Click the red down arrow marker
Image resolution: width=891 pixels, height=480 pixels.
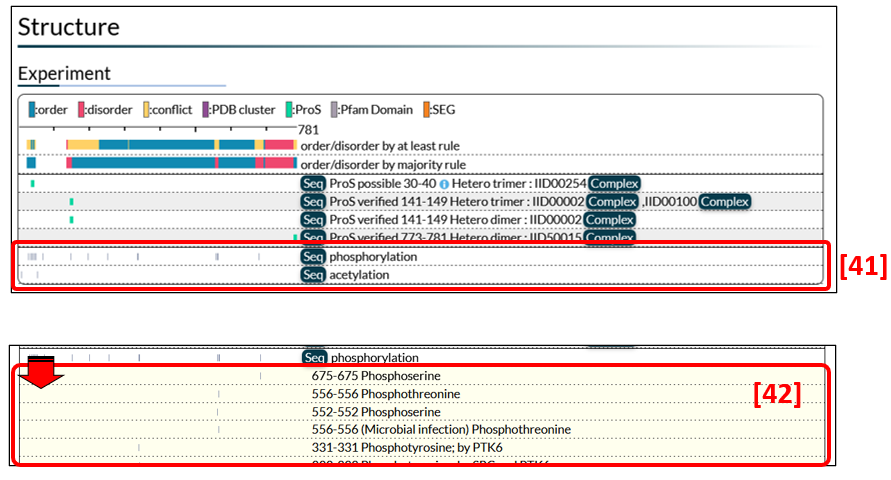(40, 372)
